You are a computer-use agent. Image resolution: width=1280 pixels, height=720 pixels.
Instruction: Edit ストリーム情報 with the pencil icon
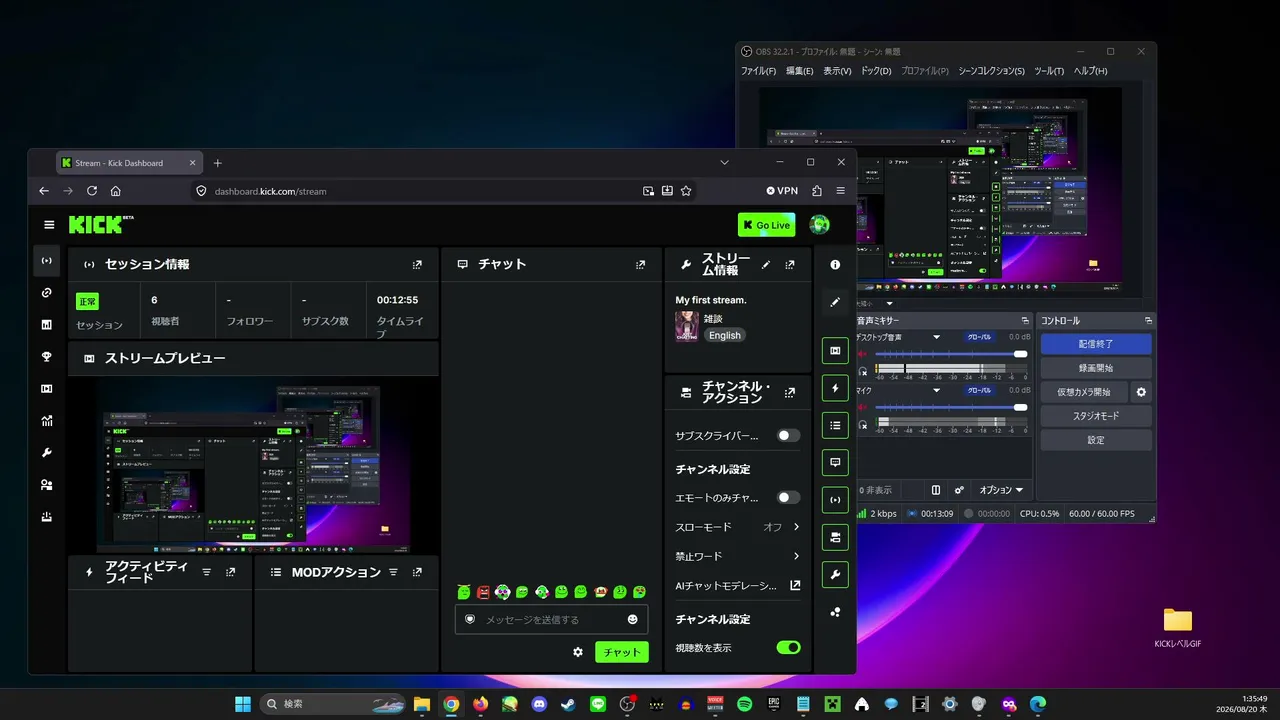[x=766, y=265]
